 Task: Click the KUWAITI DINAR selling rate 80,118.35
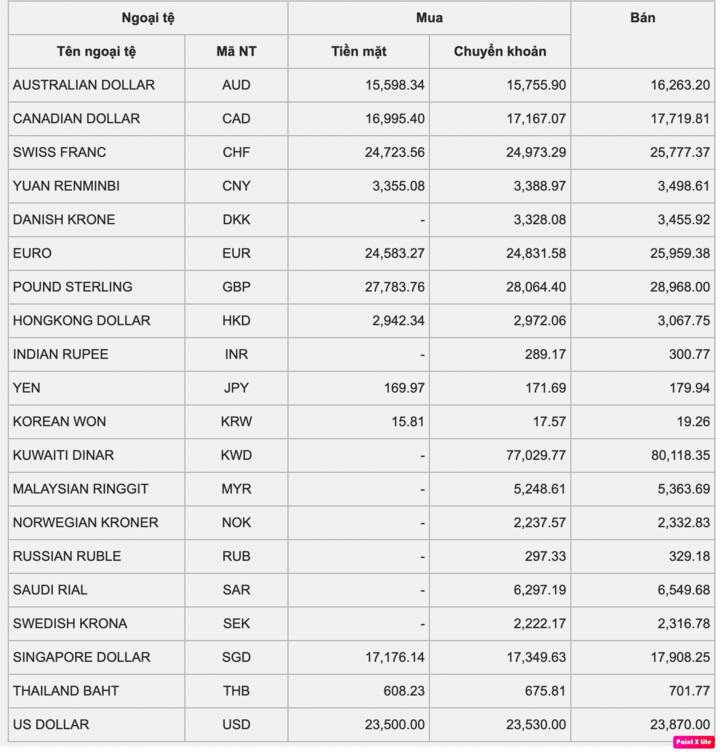pos(680,455)
